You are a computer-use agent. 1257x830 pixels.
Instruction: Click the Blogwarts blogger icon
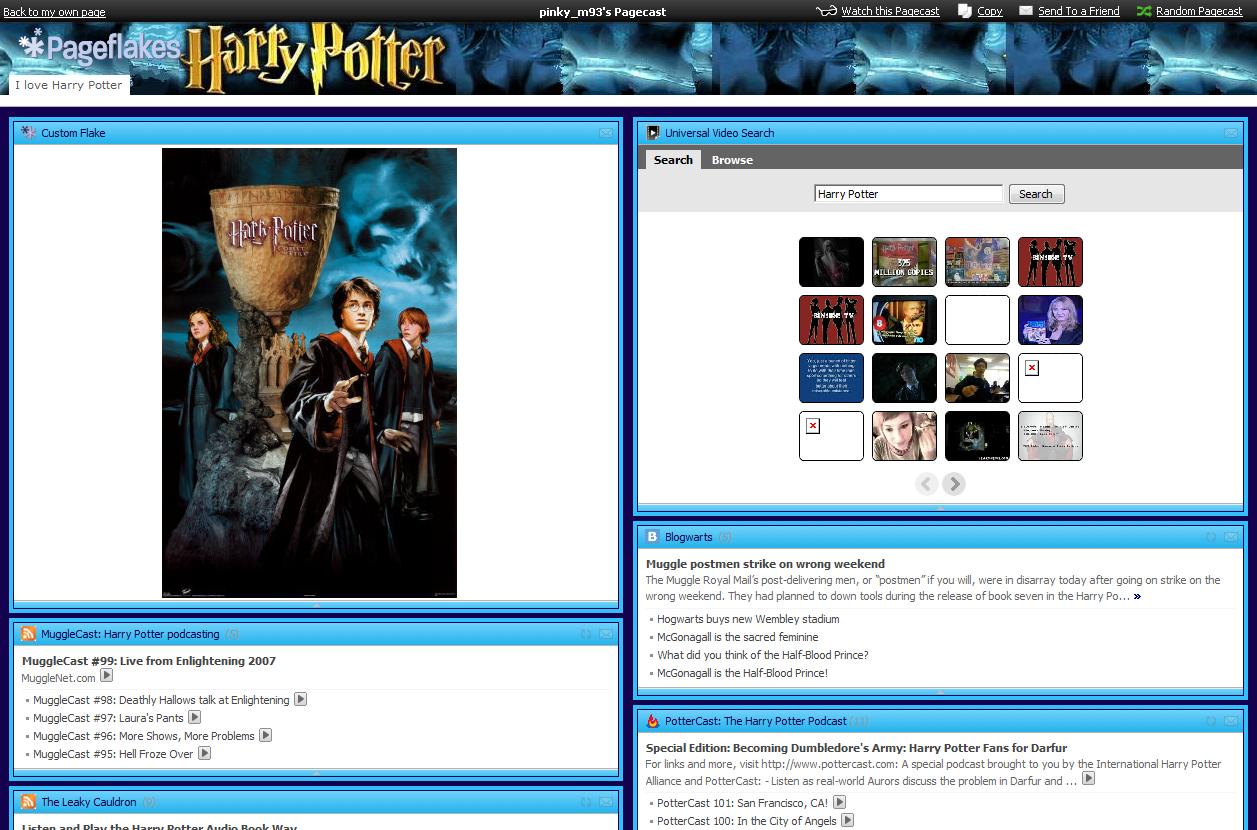pos(653,536)
